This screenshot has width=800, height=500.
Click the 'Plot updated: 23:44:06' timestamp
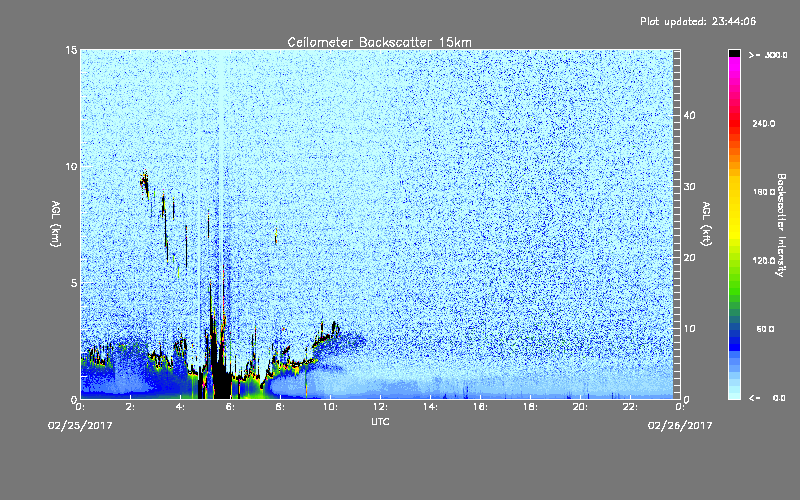[x=698, y=21]
